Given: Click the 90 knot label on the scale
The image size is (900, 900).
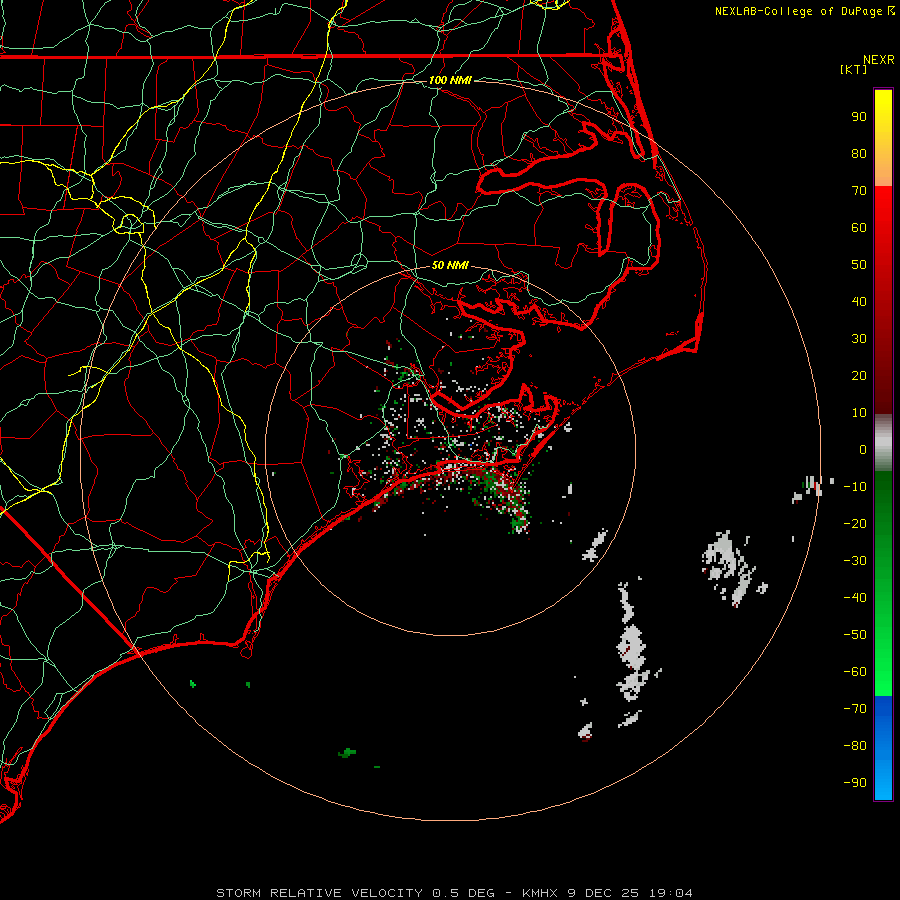Looking at the screenshot, I should (859, 117).
